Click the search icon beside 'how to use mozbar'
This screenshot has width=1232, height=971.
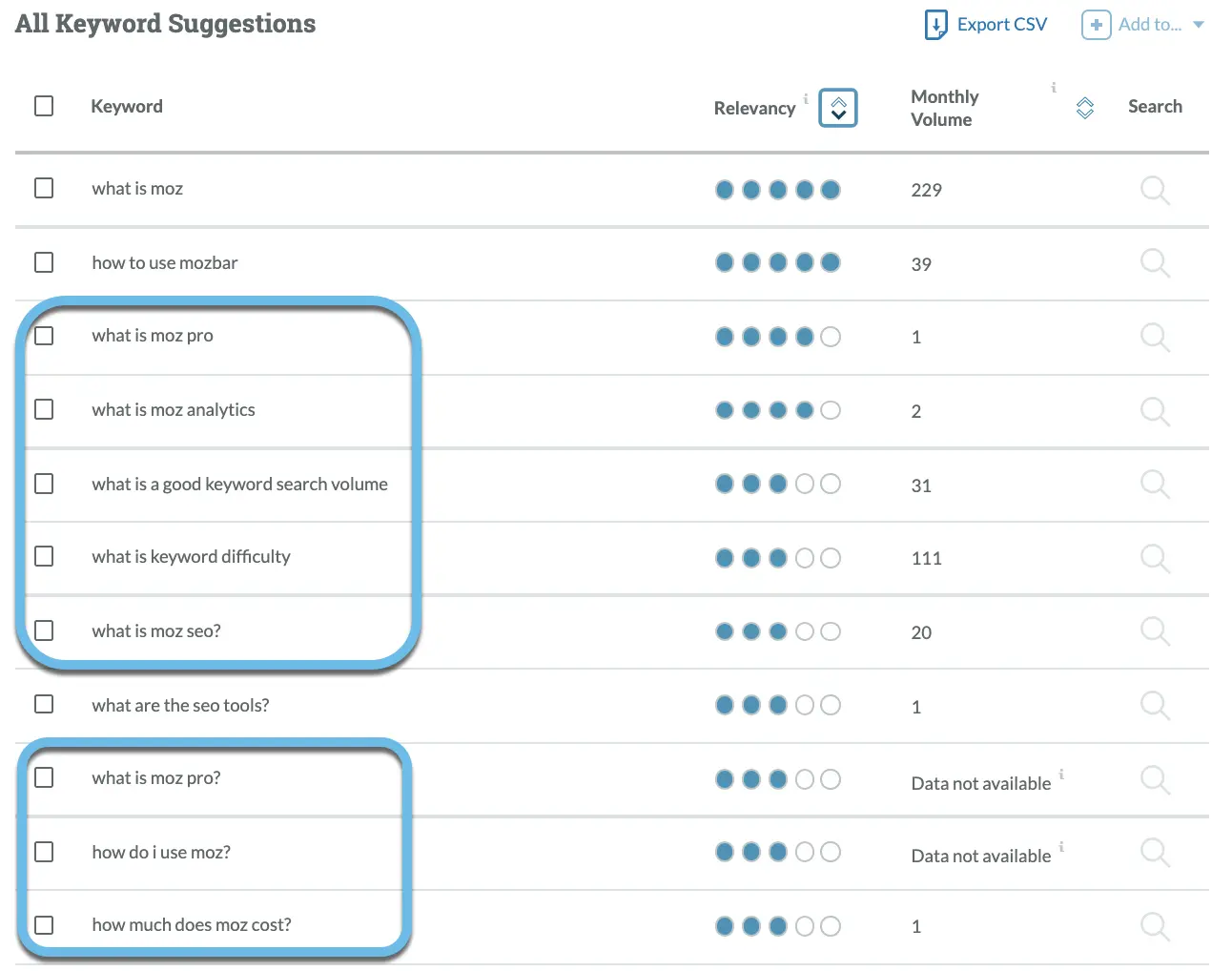pos(1155,263)
